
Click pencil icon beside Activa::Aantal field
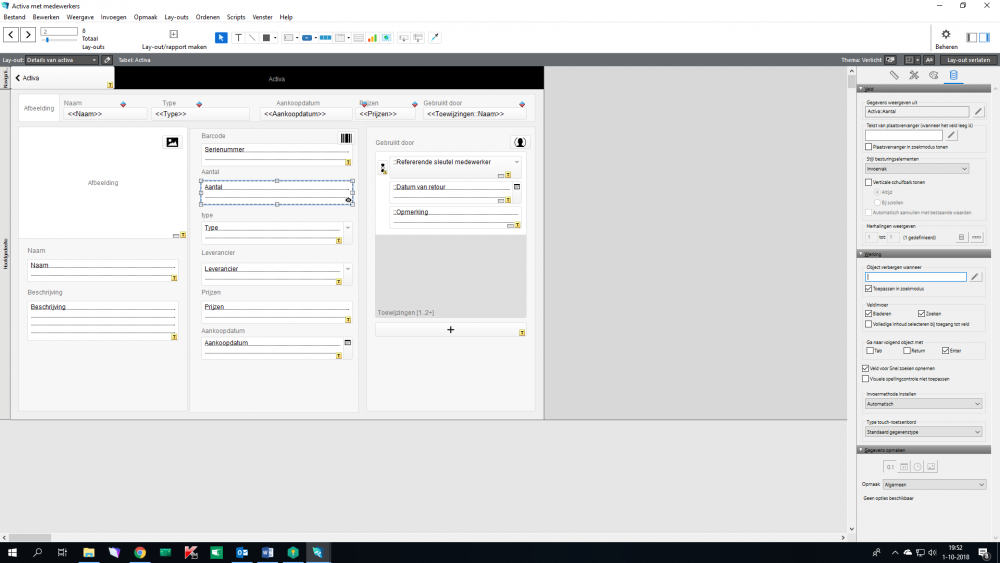pos(978,112)
